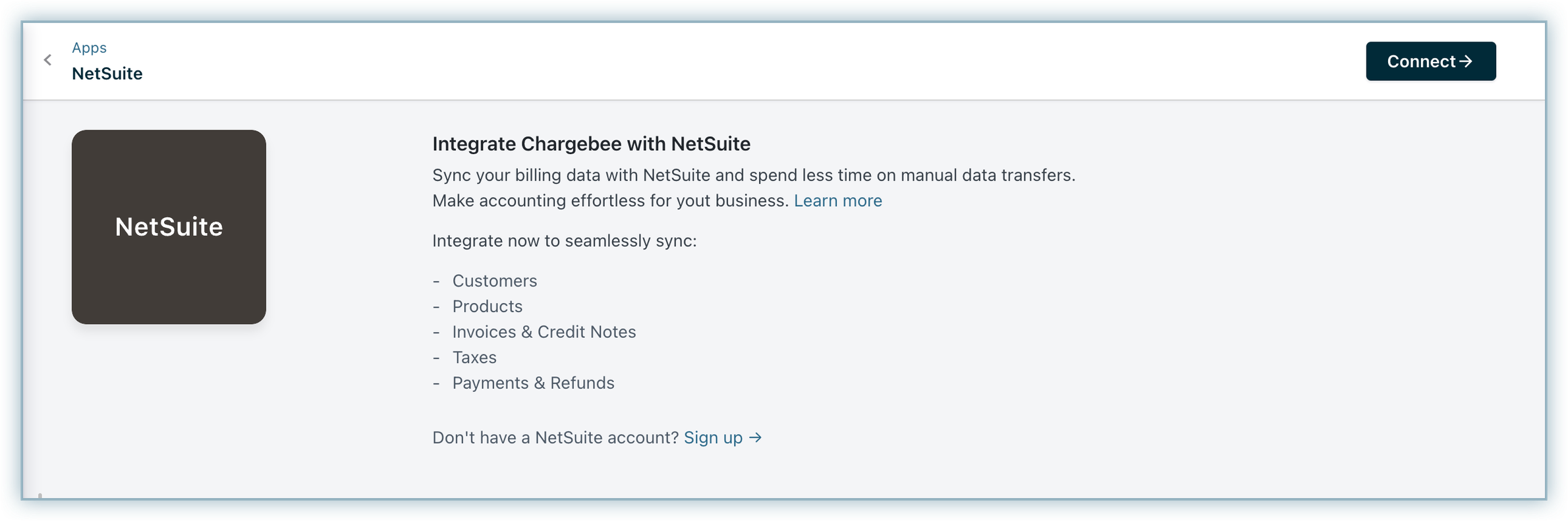Click the Integrate now to seamlessly sync text
Image resolution: width=1568 pixels, height=521 pixels.
[x=564, y=241]
